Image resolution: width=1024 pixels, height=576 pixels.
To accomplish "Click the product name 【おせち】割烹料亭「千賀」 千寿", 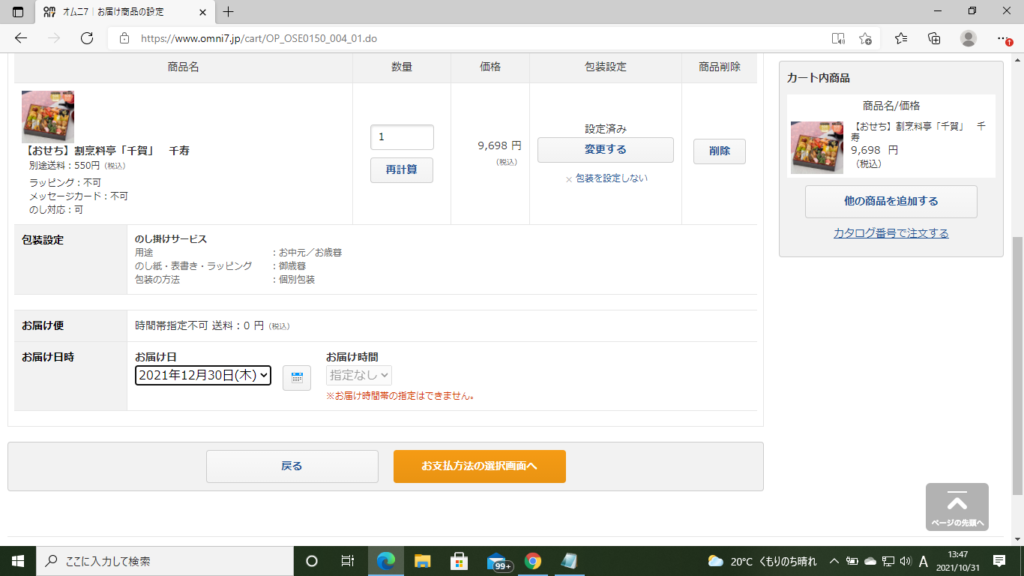I will [x=106, y=151].
